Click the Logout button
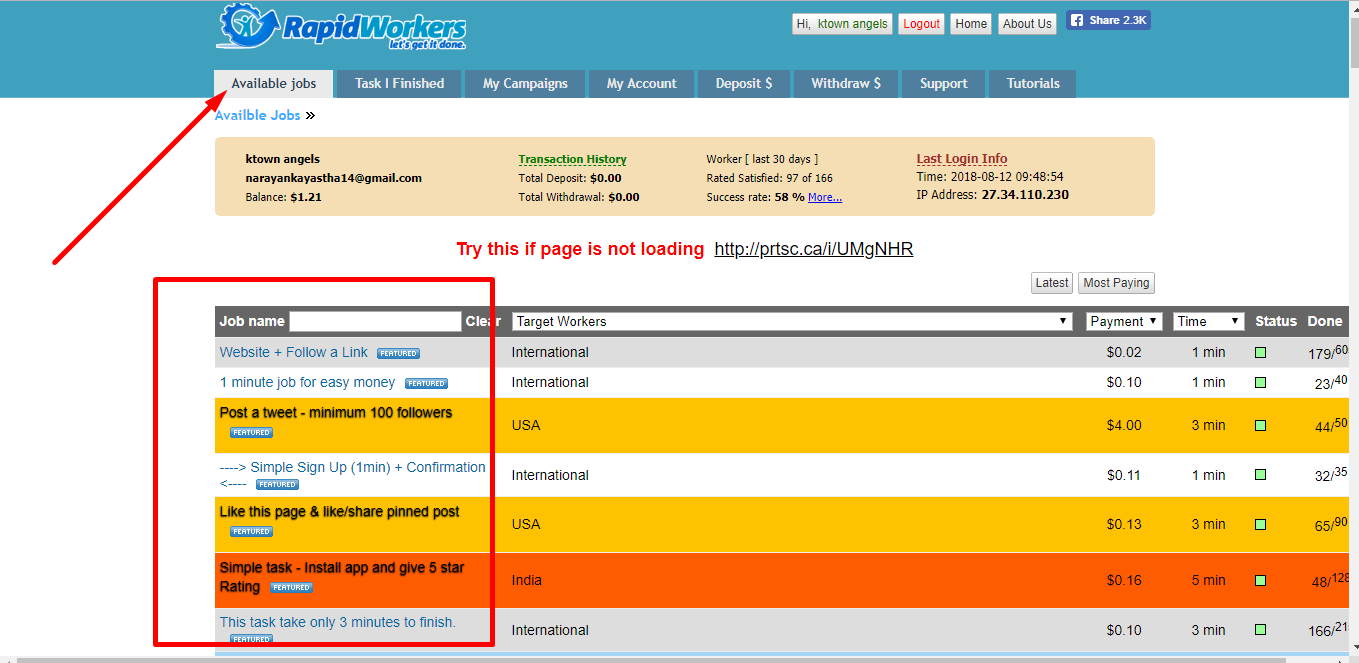Viewport: 1359px width, 663px height. pyautogui.click(x=921, y=23)
